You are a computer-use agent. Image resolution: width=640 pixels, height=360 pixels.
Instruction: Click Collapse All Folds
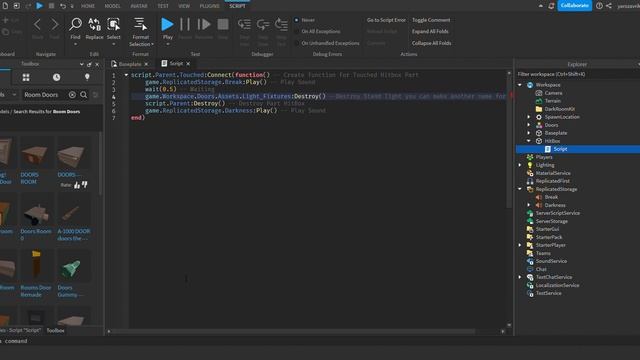(x=431, y=43)
